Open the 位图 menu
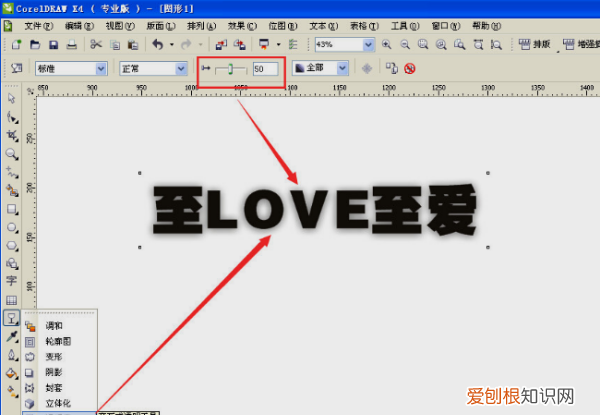This screenshot has width=600, height=415. (x=283, y=26)
